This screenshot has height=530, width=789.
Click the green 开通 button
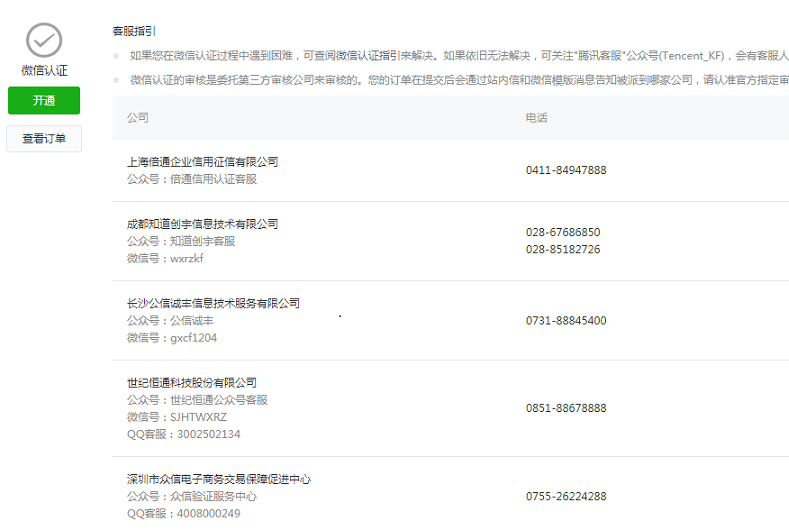(x=44, y=100)
